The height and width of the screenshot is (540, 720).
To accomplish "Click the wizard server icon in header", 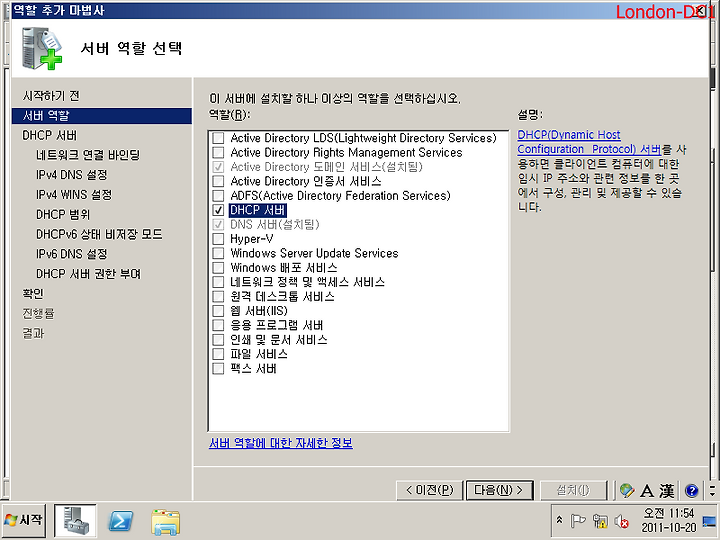I will pyautogui.click(x=41, y=48).
